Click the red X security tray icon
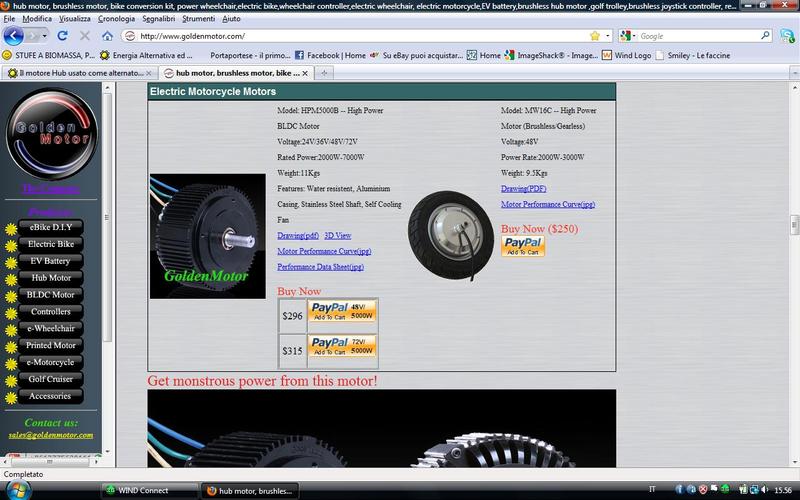The width and height of the screenshot is (800, 500). point(703,489)
